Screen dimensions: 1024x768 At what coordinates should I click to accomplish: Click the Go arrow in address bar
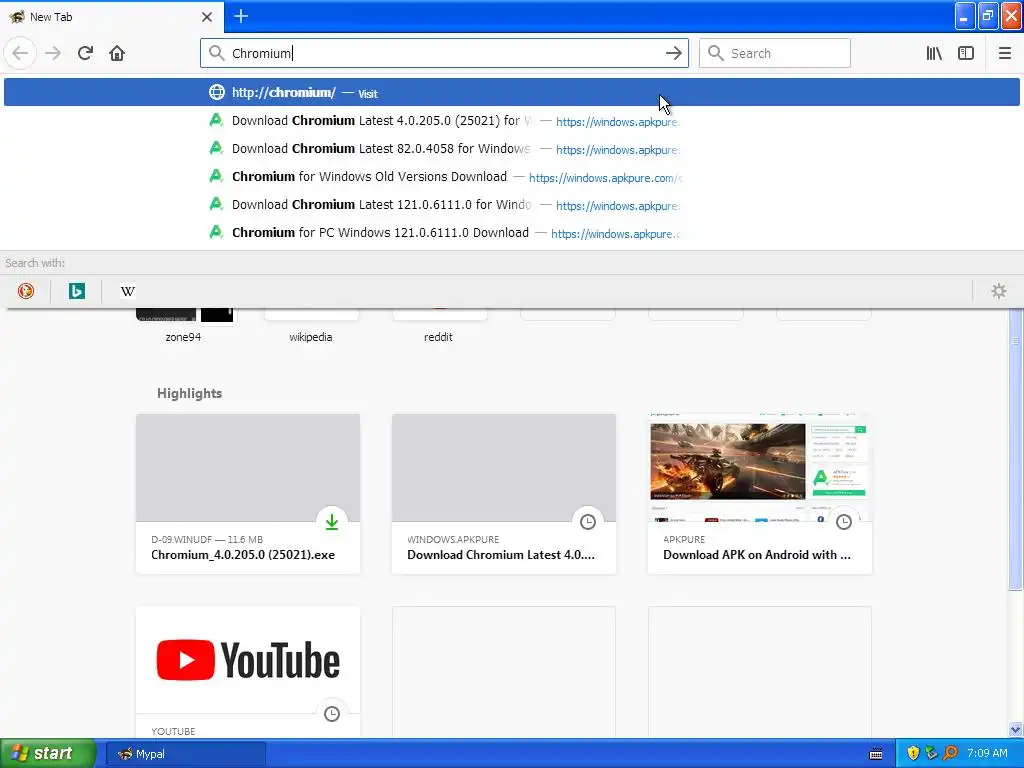673,53
